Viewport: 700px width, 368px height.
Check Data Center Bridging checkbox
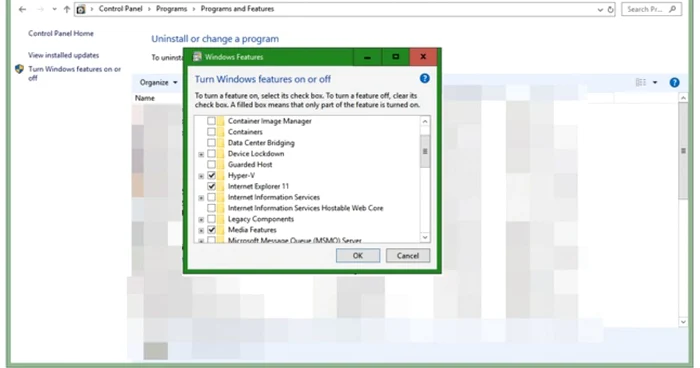[212, 143]
